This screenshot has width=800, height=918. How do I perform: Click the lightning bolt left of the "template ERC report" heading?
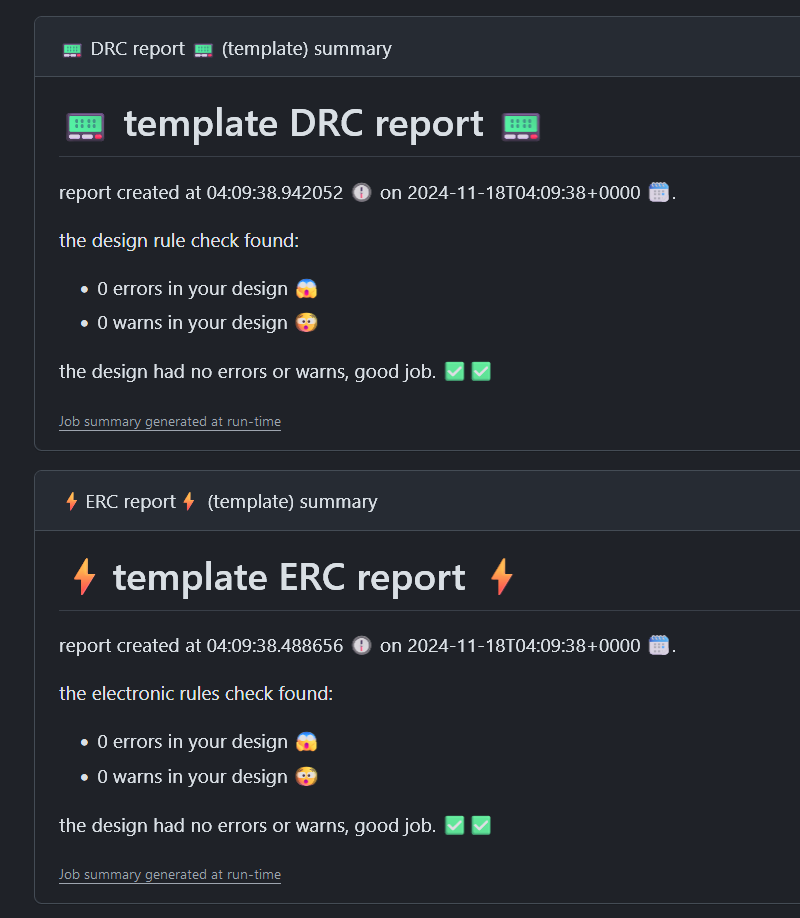pos(84,577)
